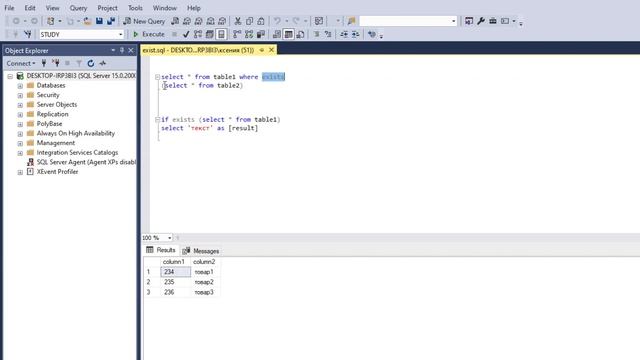Image resolution: width=640 pixels, height=360 pixels.
Task: Expand the Databases folder
Action: click(20, 86)
